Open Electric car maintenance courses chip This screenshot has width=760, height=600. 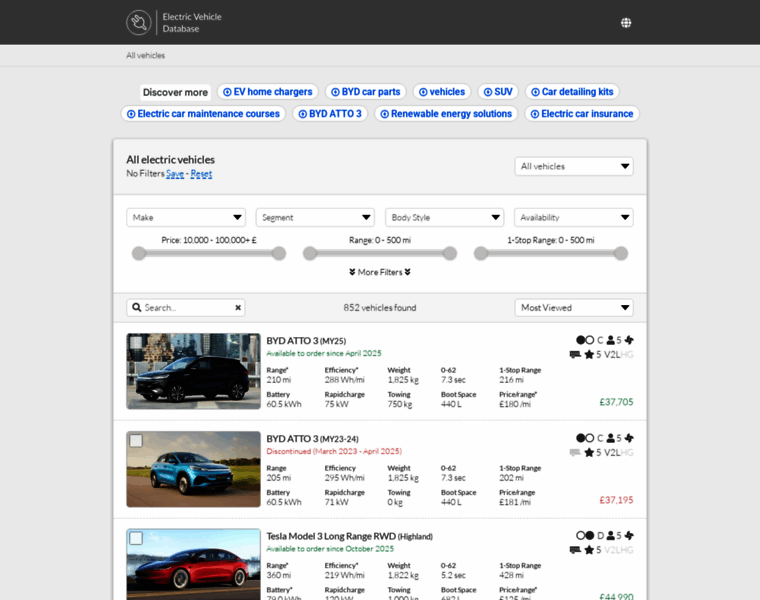pyautogui.click(x=203, y=114)
